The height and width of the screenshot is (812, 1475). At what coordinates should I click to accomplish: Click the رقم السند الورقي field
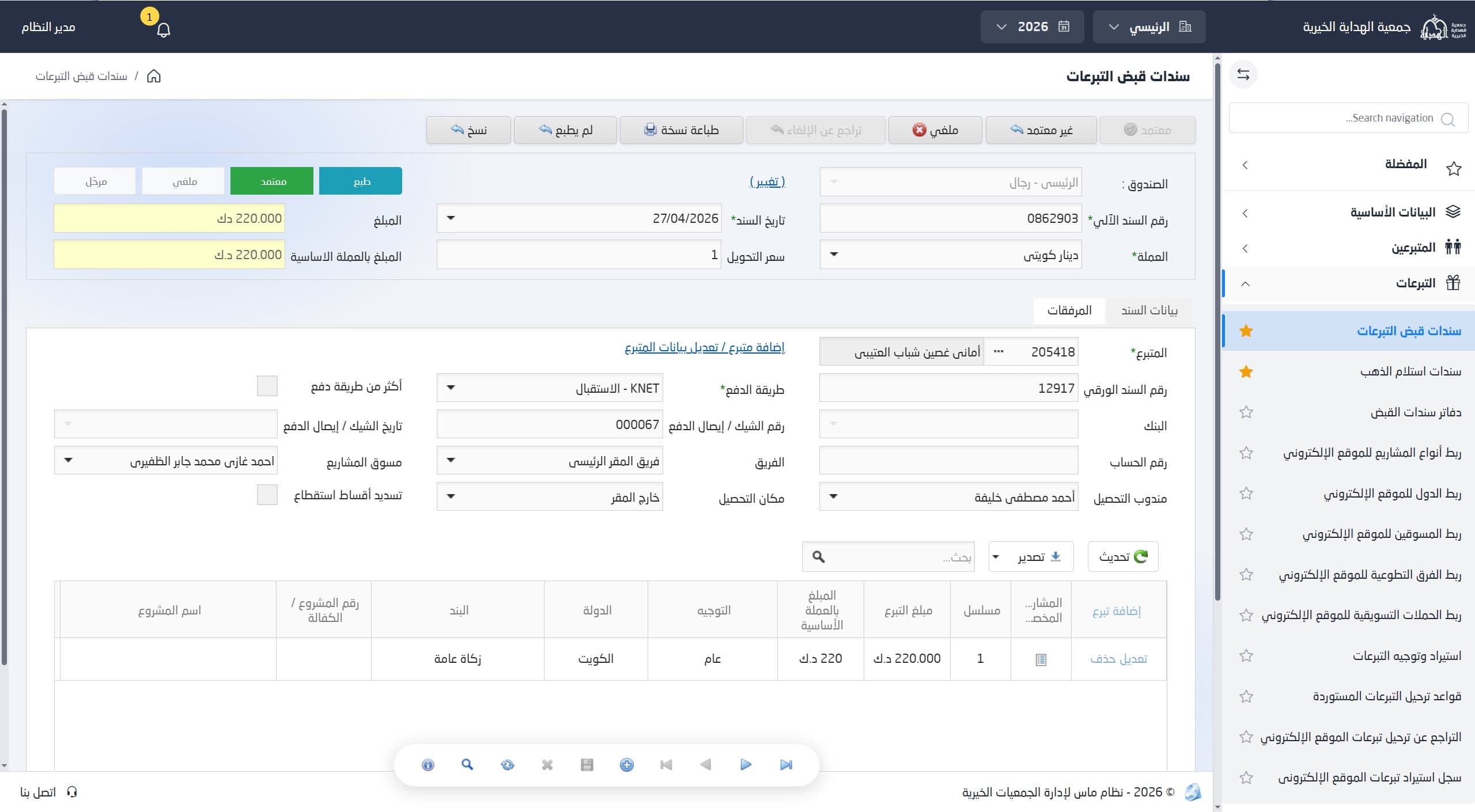coord(948,388)
